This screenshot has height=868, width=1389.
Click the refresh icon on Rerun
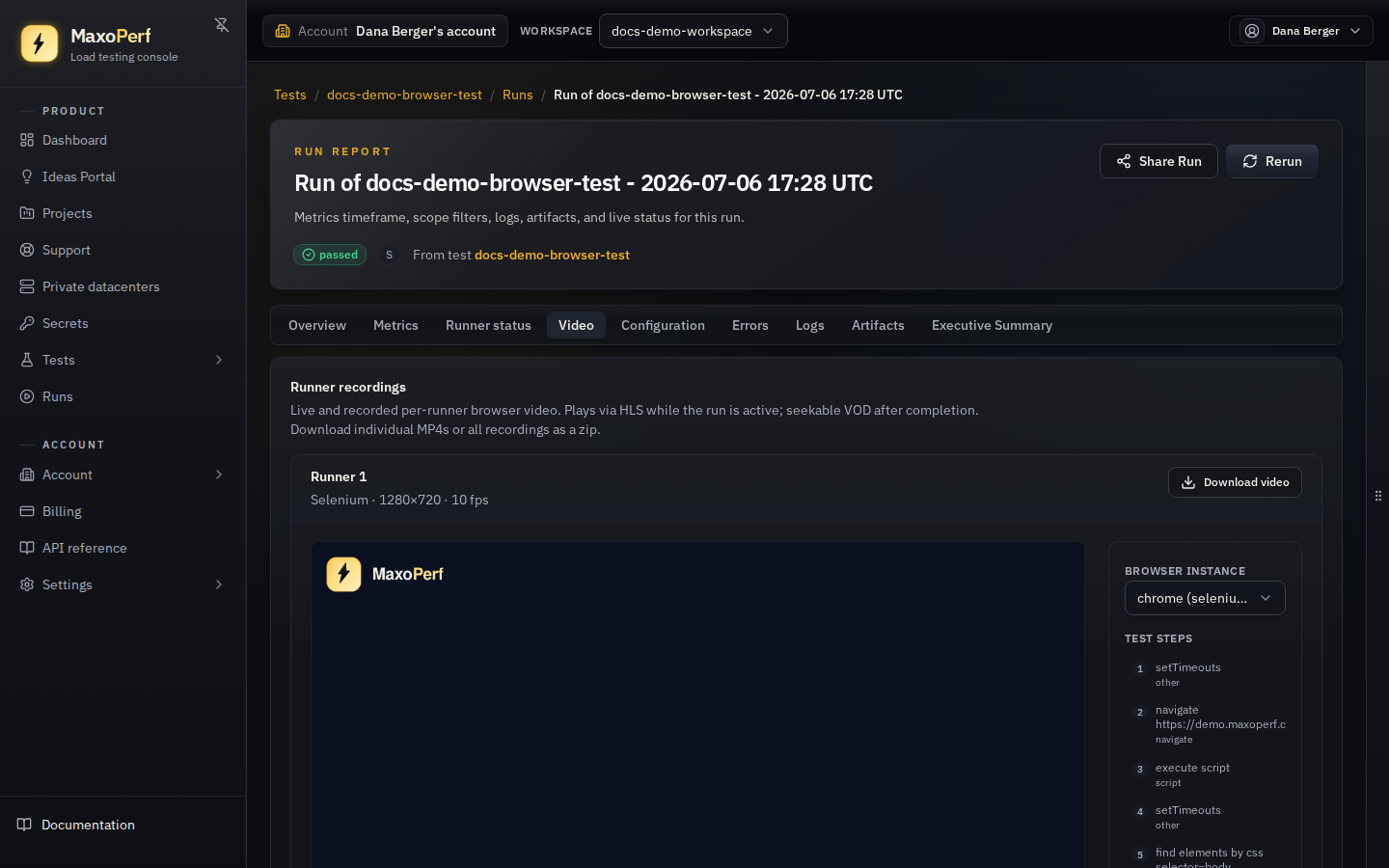pos(1250,161)
